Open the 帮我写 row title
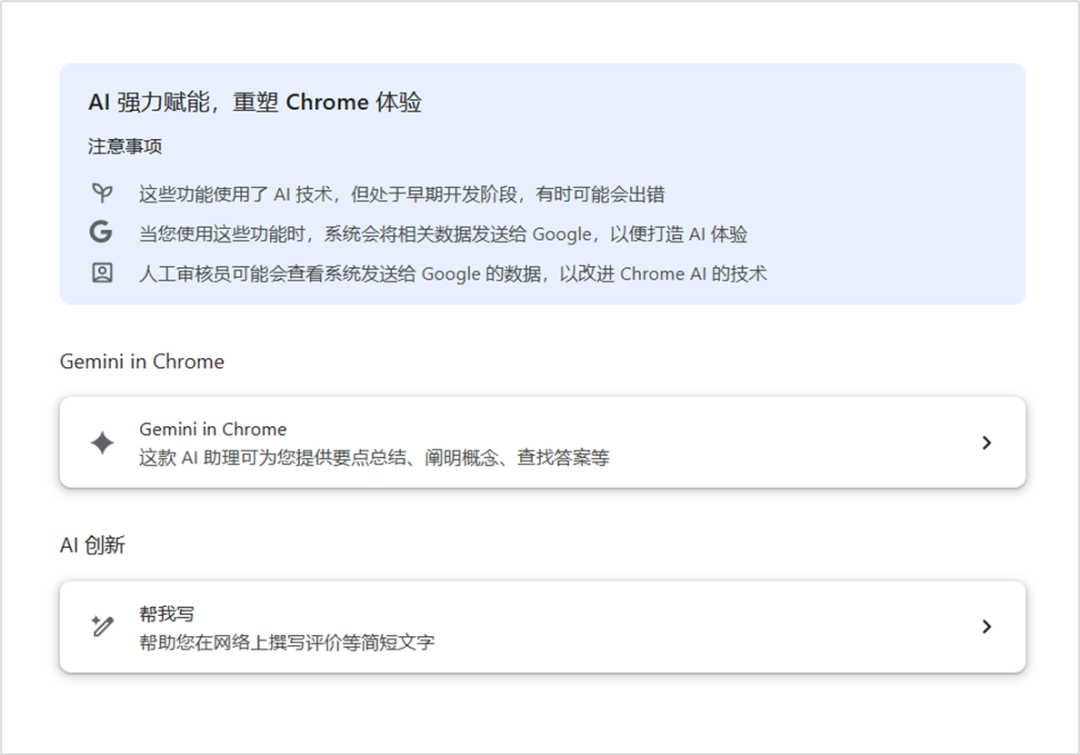Screen dimensions: 1080x755 click(x=167, y=613)
